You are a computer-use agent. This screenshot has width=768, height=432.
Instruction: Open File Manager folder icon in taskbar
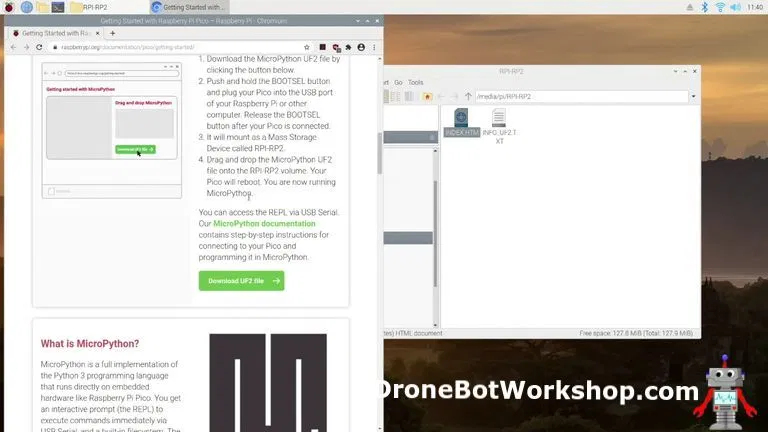point(43,7)
